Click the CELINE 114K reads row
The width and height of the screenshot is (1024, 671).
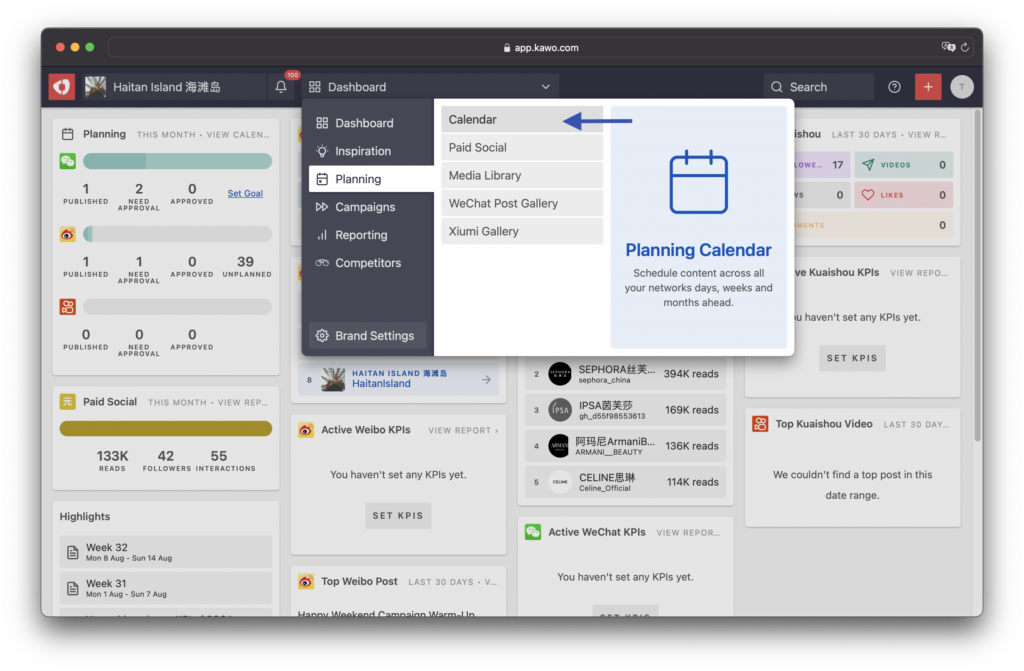click(626, 482)
